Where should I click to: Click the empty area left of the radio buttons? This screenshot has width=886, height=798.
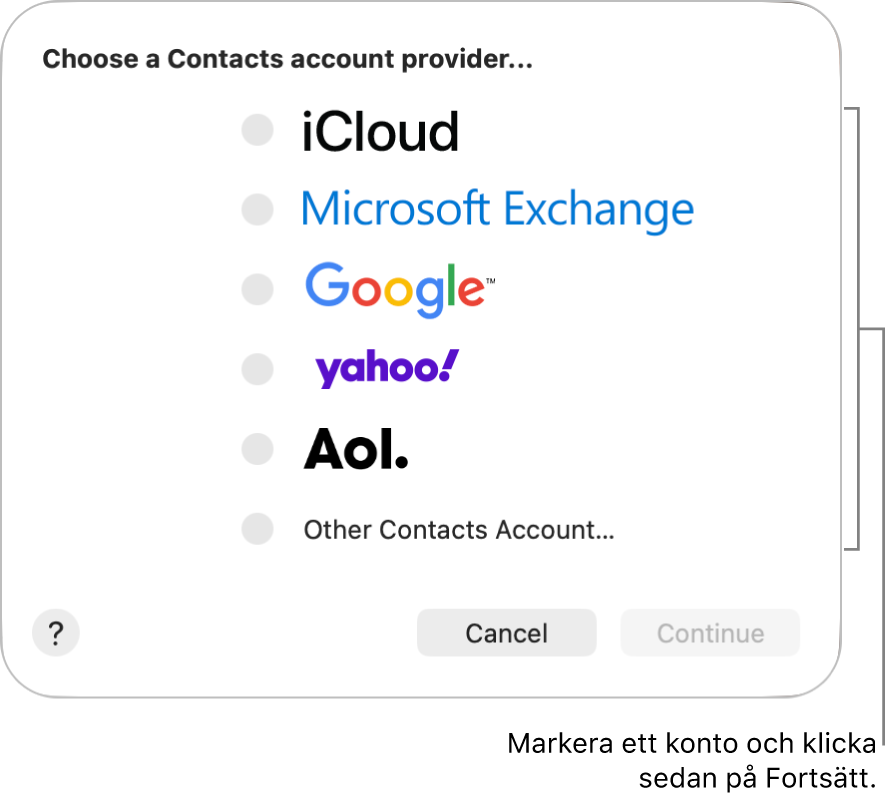(x=130, y=330)
